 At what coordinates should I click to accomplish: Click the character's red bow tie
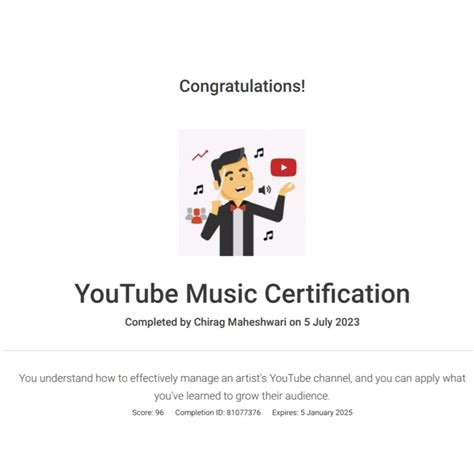pos(238,207)
